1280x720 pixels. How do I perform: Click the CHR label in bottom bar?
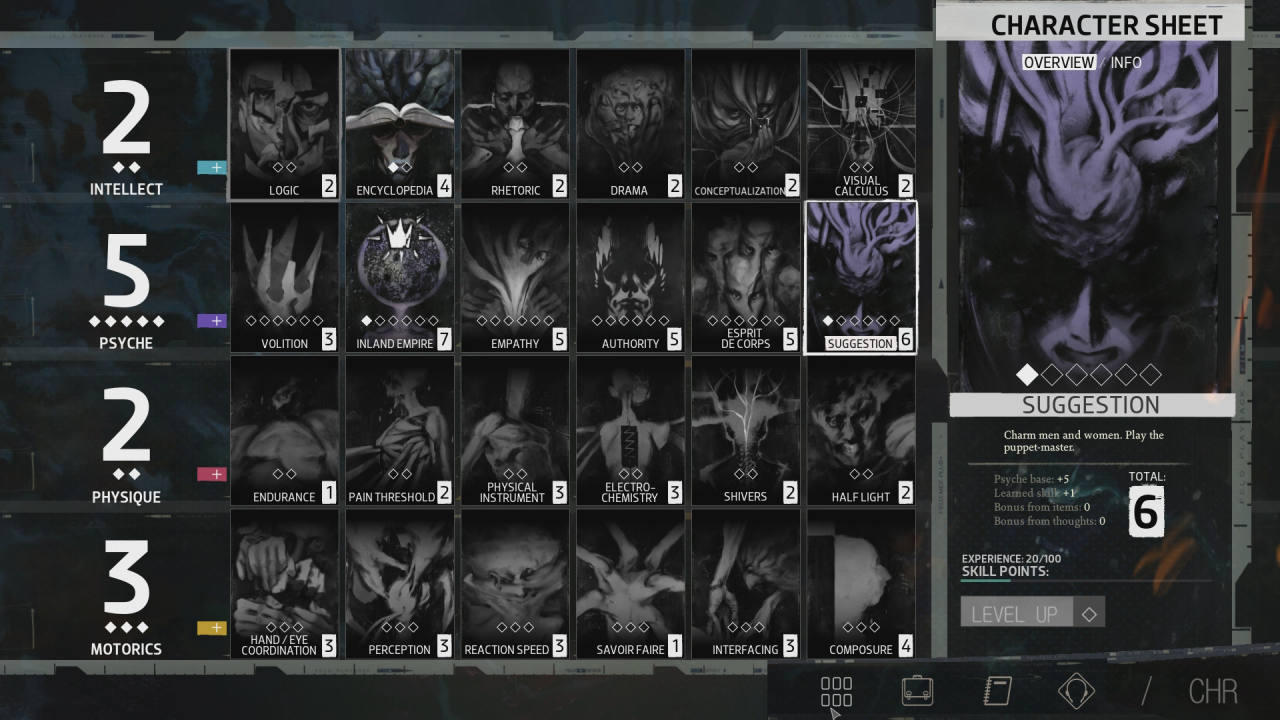click(x=1212, y=691)
